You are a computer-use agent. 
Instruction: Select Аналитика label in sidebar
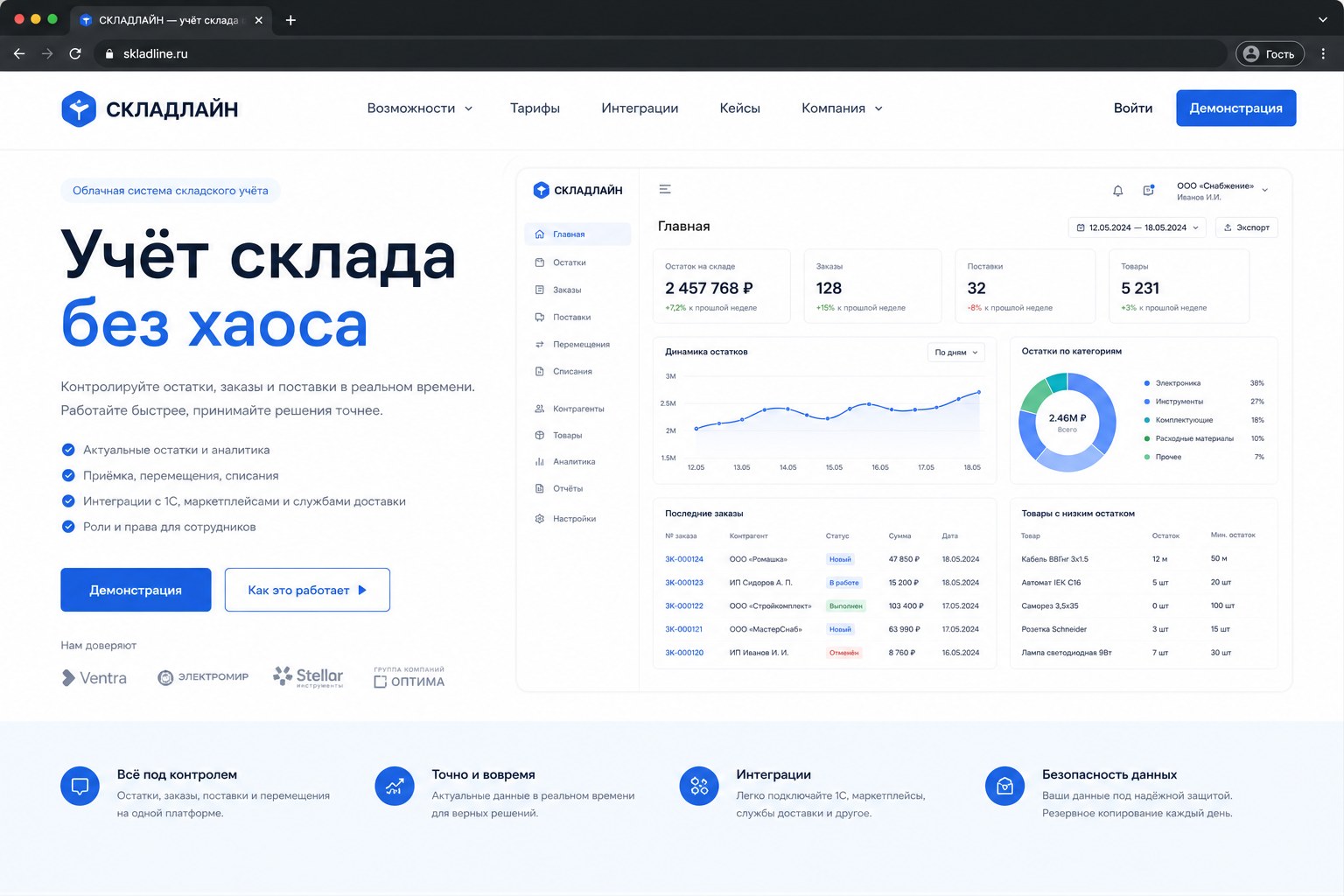point(574,461)
